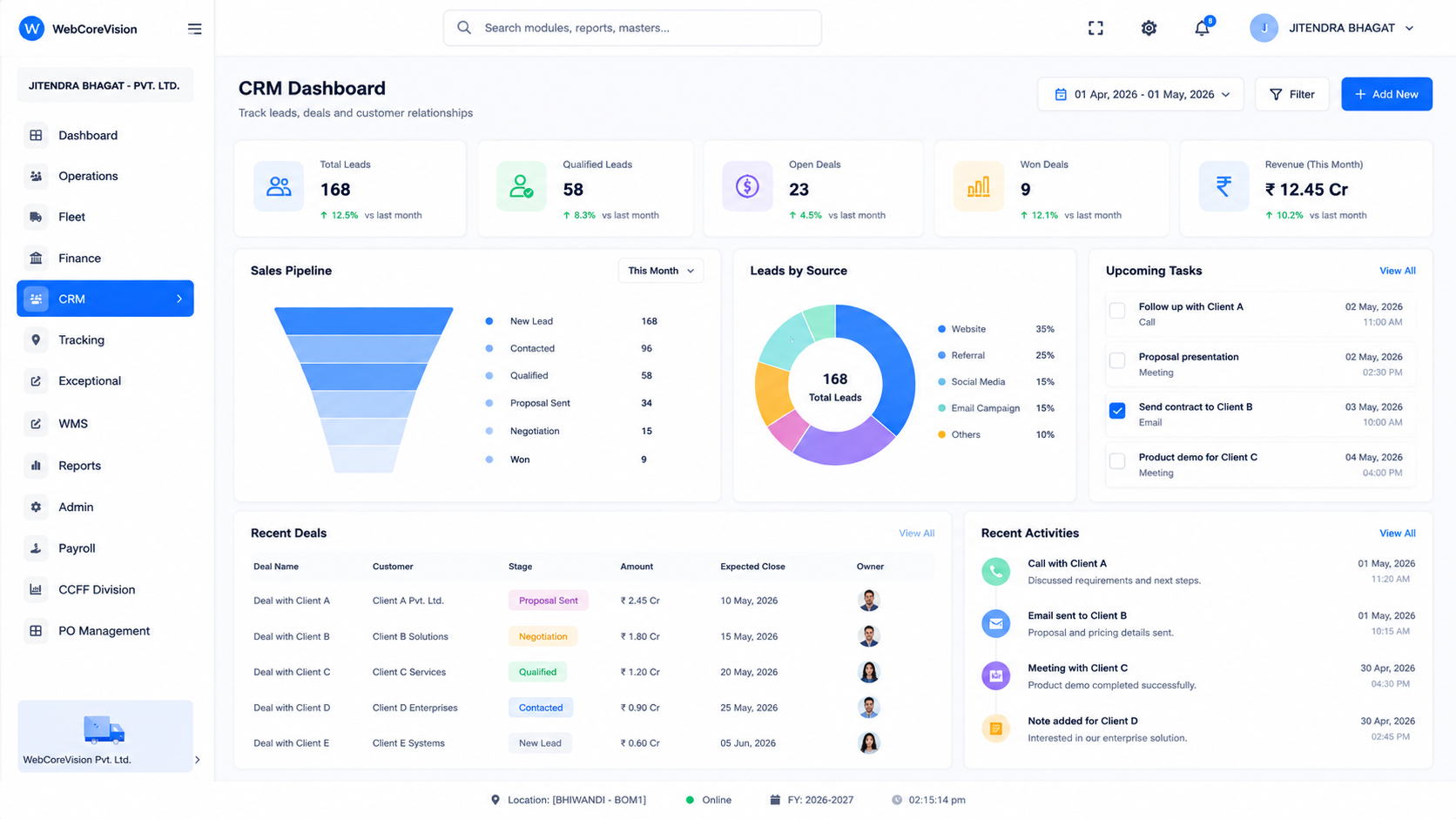The width and height of the screenshot is (1456, 819).
Task: Click the Proposal Sent stage badge
Action: coord(548,601)
